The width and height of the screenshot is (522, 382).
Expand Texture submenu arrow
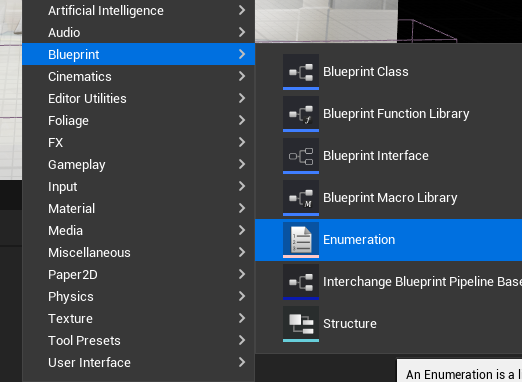242,318
